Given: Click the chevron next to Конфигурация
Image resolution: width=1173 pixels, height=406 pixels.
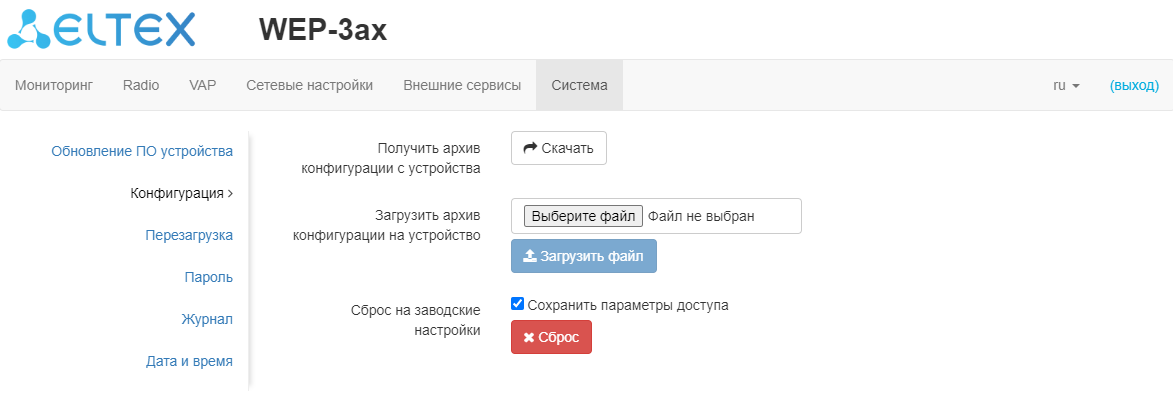Looking at the screenshot, I should 231,193.
